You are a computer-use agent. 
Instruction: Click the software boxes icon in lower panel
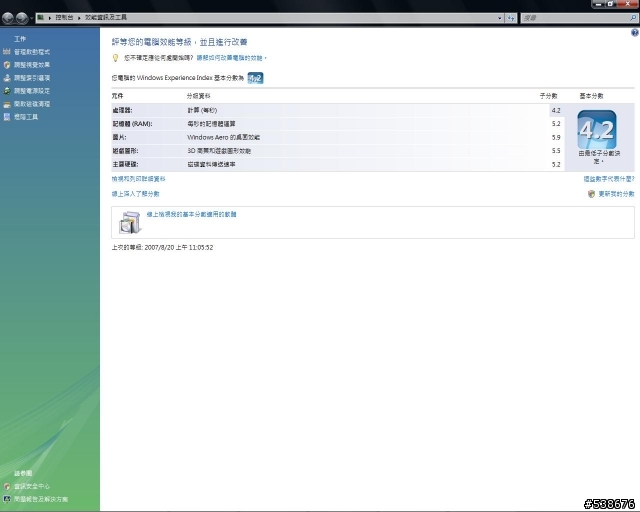point(130,223)
